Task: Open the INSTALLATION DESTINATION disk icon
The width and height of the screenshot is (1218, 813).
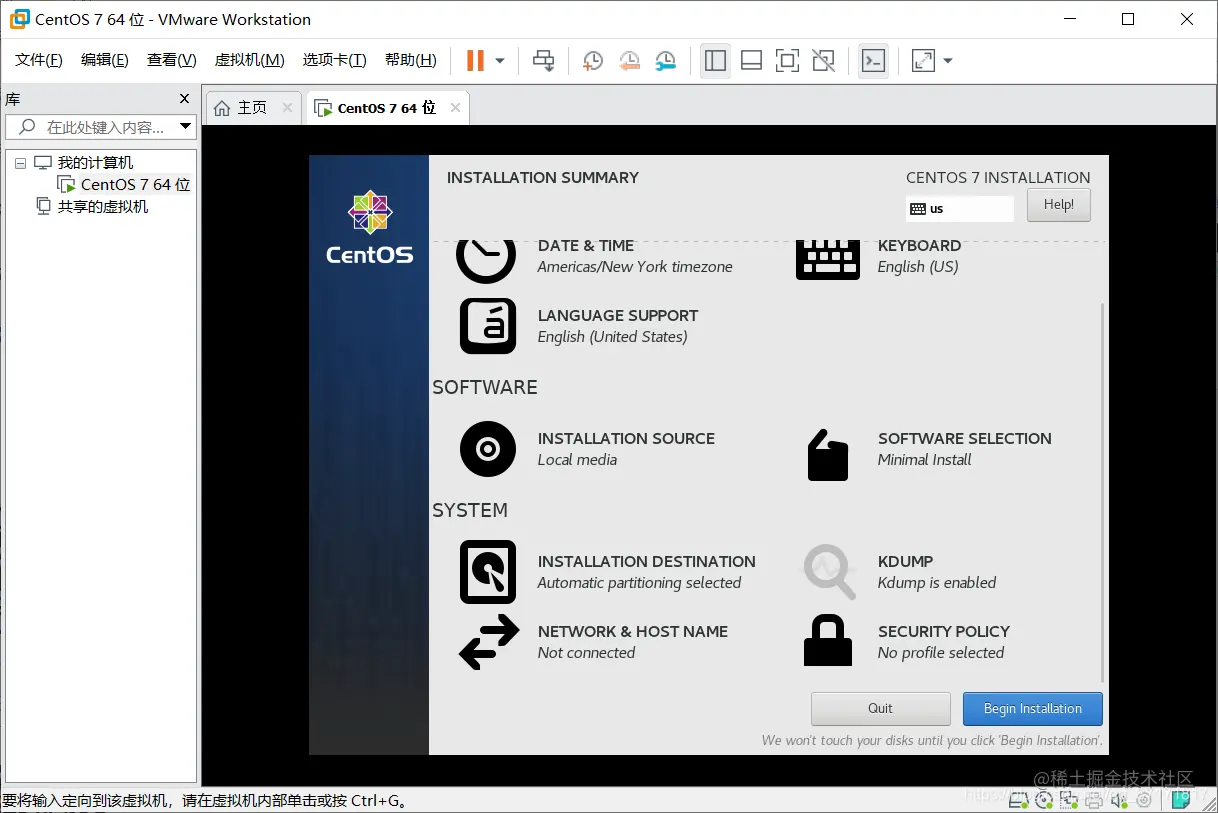Action: click(x=488, y=572)
